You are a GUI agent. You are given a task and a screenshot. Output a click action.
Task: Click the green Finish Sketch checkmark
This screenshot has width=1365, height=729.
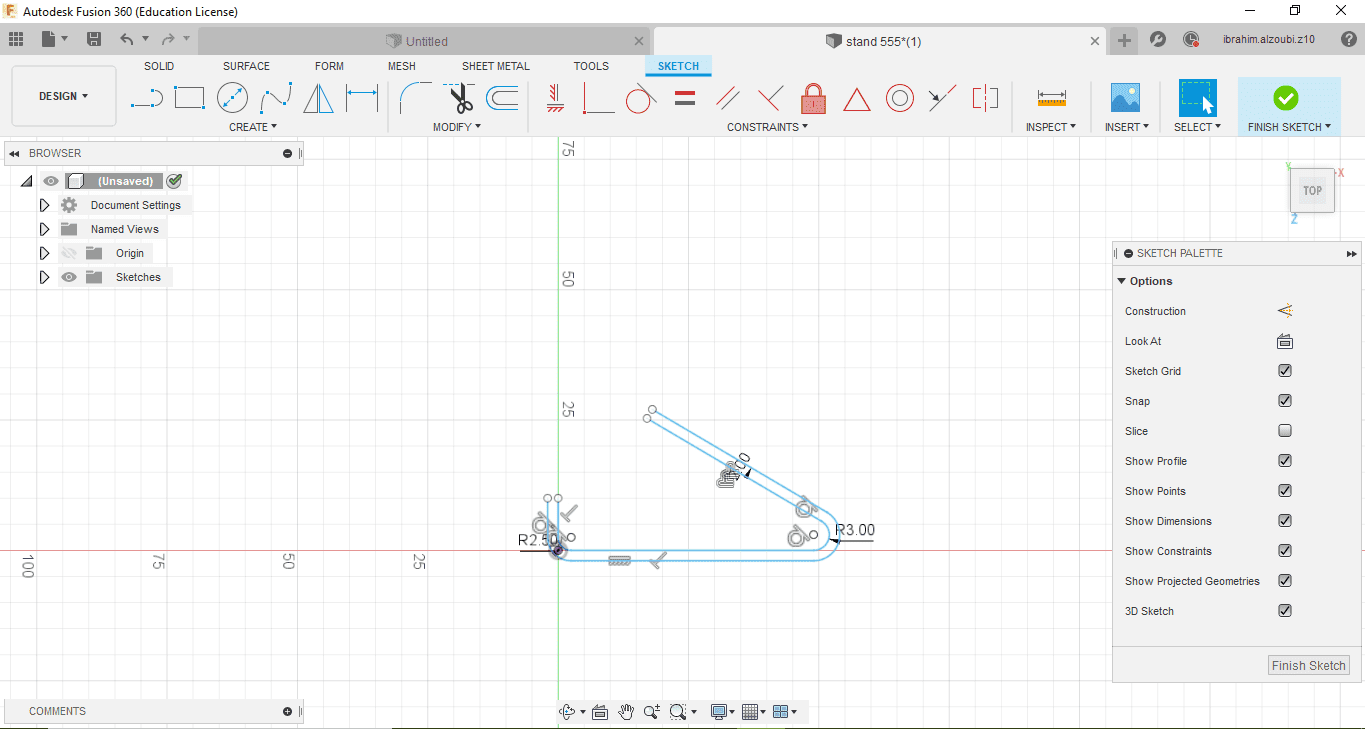[x=1286, y=98]
